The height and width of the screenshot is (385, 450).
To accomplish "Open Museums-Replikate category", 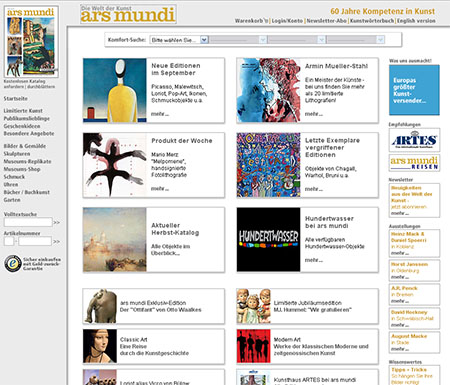I will coord(27,161).
